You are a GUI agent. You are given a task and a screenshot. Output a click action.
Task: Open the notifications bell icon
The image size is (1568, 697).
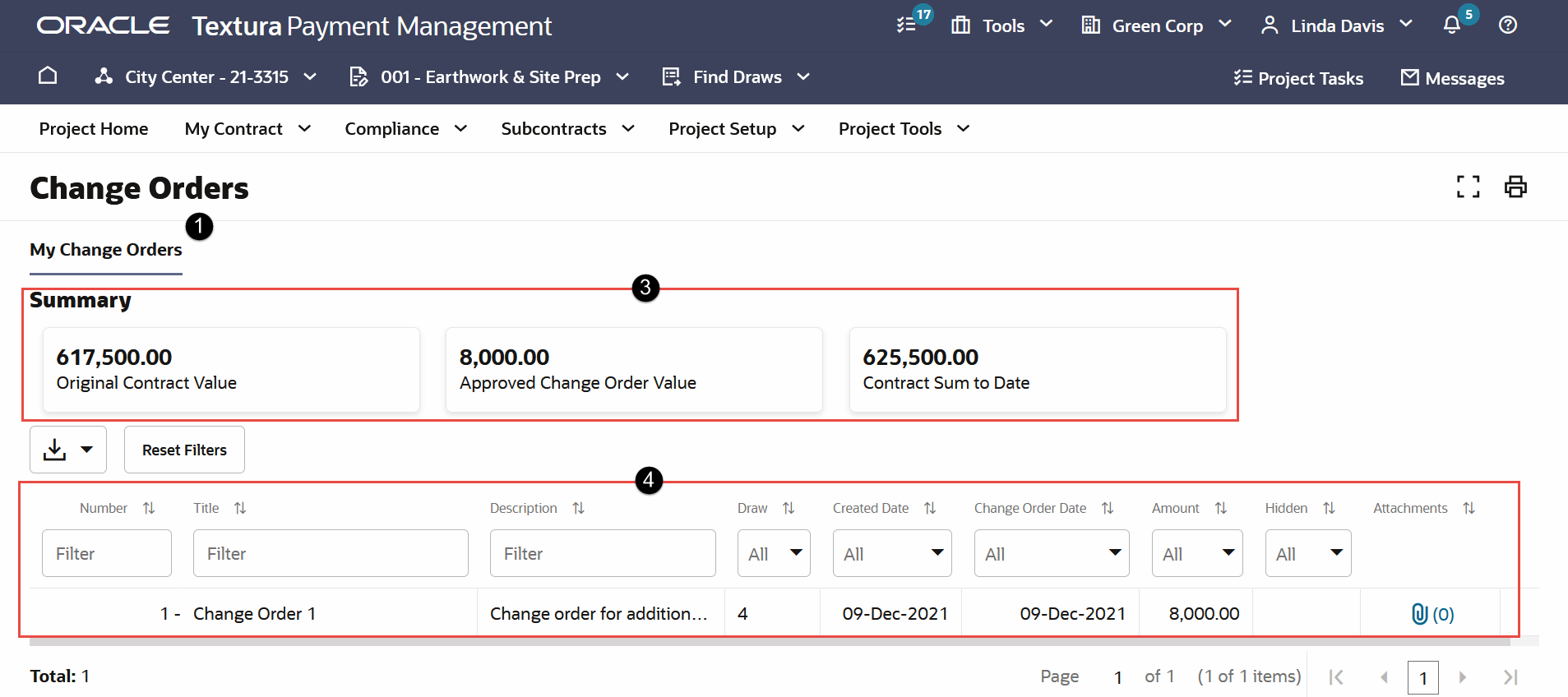(x=1452, y=25)
